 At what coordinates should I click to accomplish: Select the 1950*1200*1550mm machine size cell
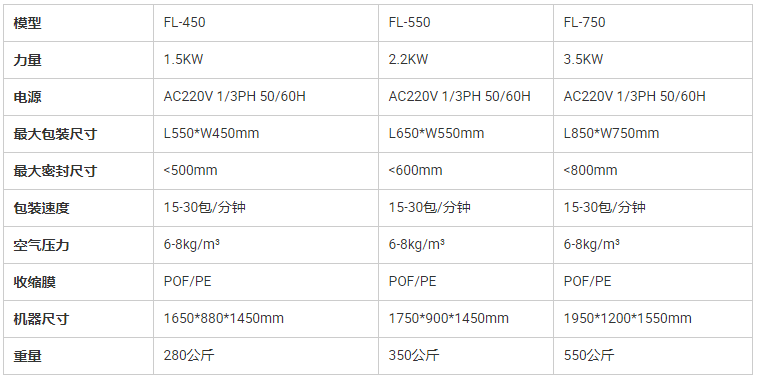pos(653,319)
